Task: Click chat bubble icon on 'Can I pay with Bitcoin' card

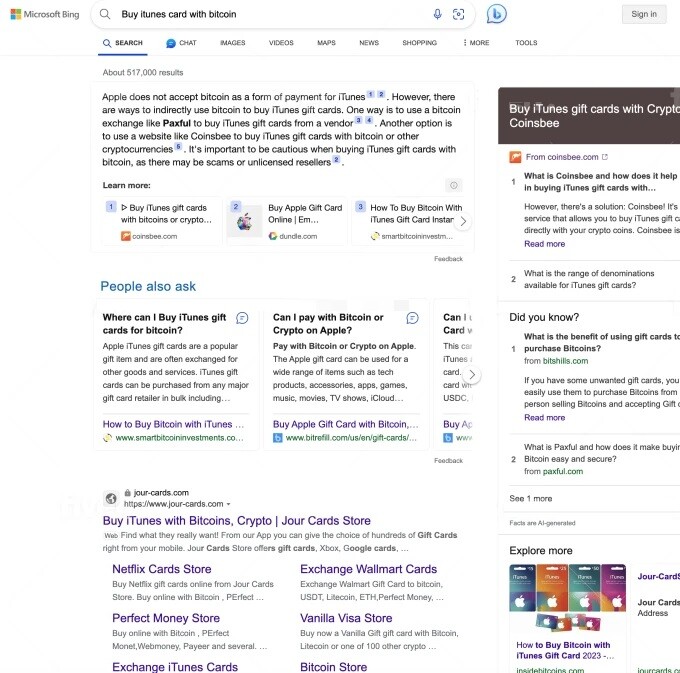Action: [412, 318]
